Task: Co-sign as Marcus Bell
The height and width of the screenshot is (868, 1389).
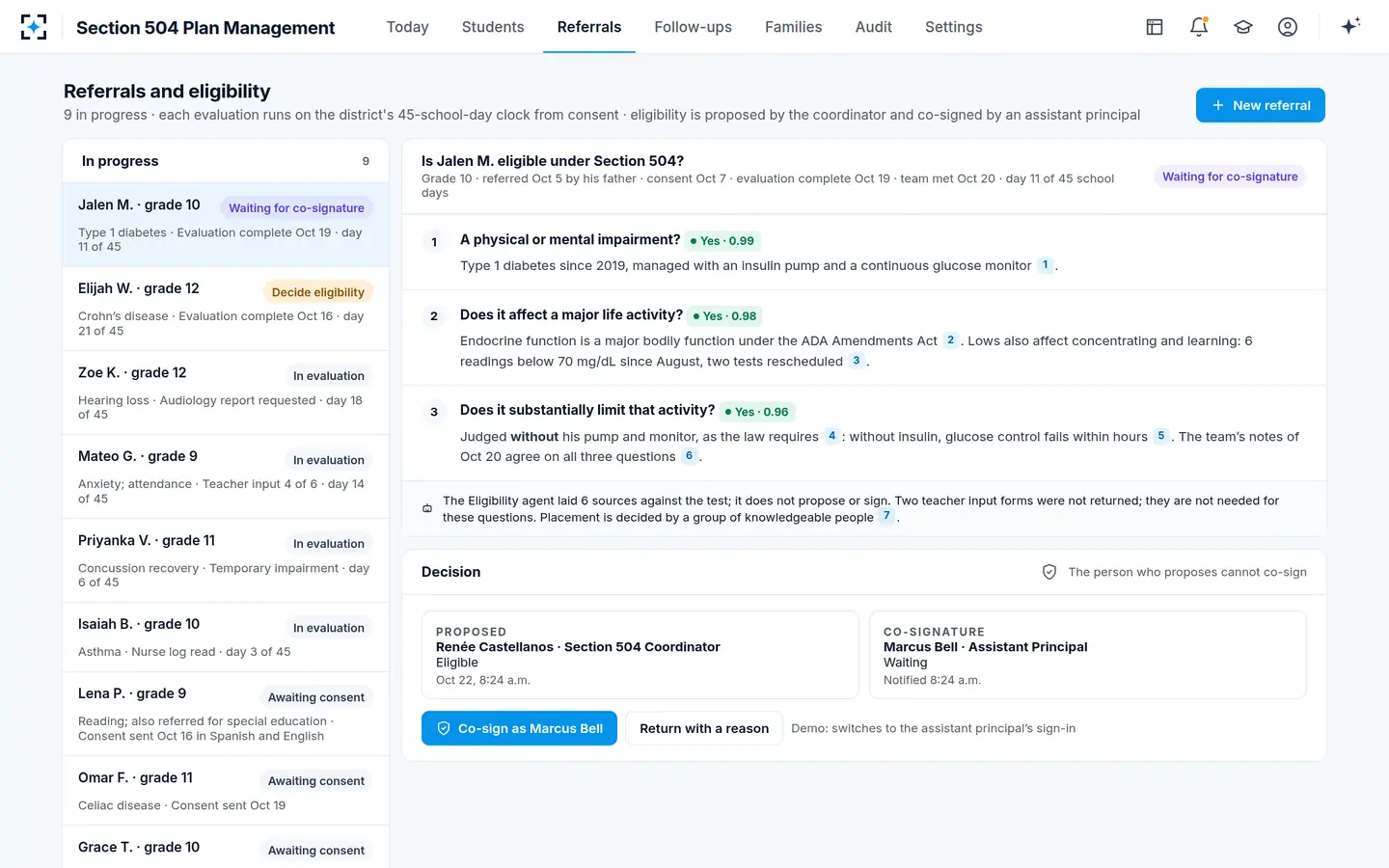Action: 519,728
